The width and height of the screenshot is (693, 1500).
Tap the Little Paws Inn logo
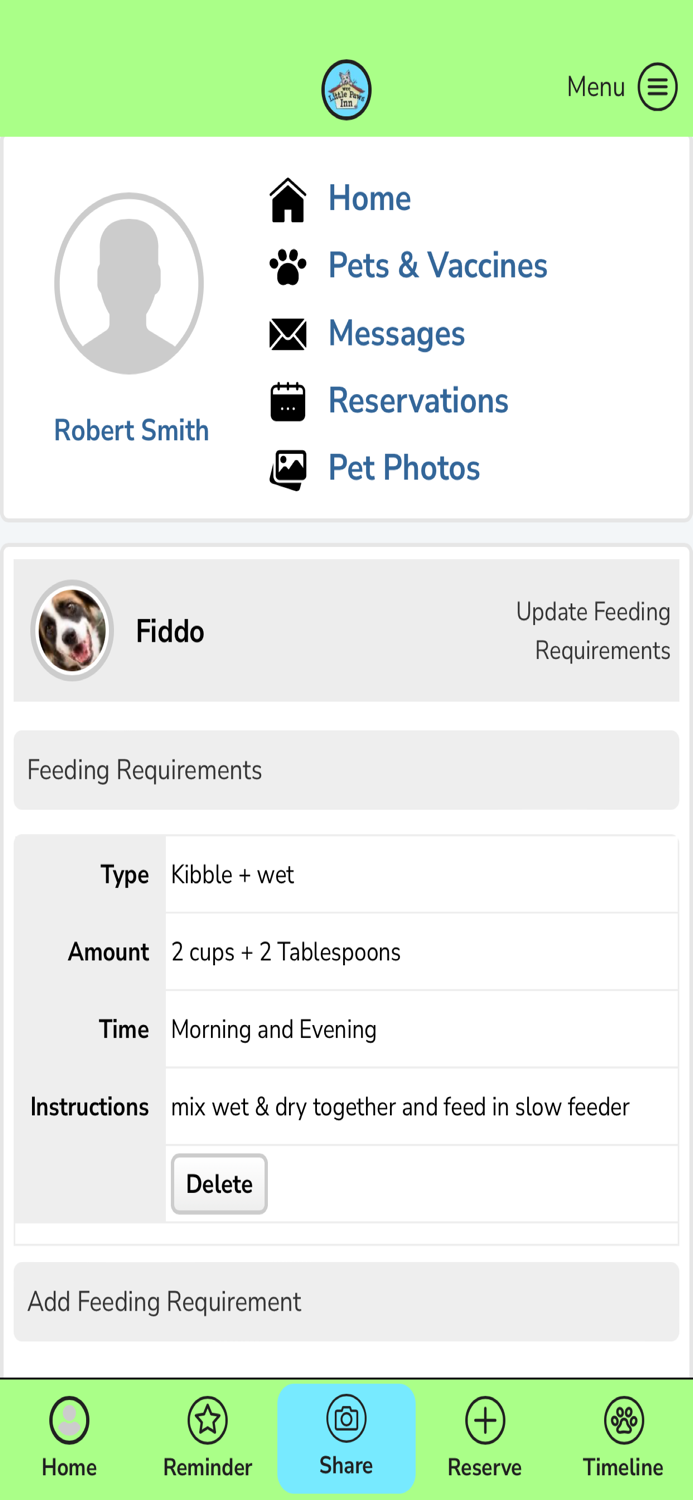[x=346, y=90]
